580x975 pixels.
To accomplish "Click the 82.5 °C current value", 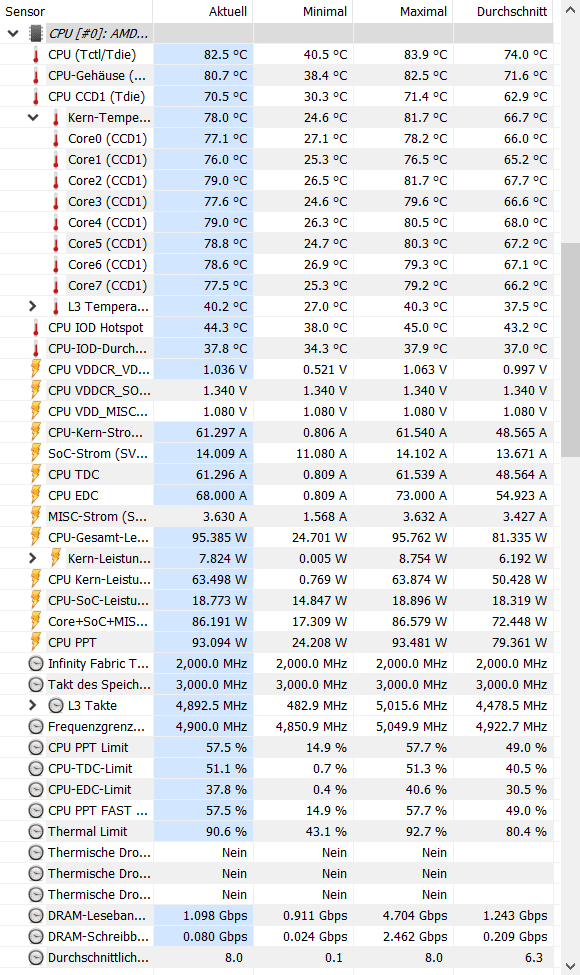I will [225, 55].
